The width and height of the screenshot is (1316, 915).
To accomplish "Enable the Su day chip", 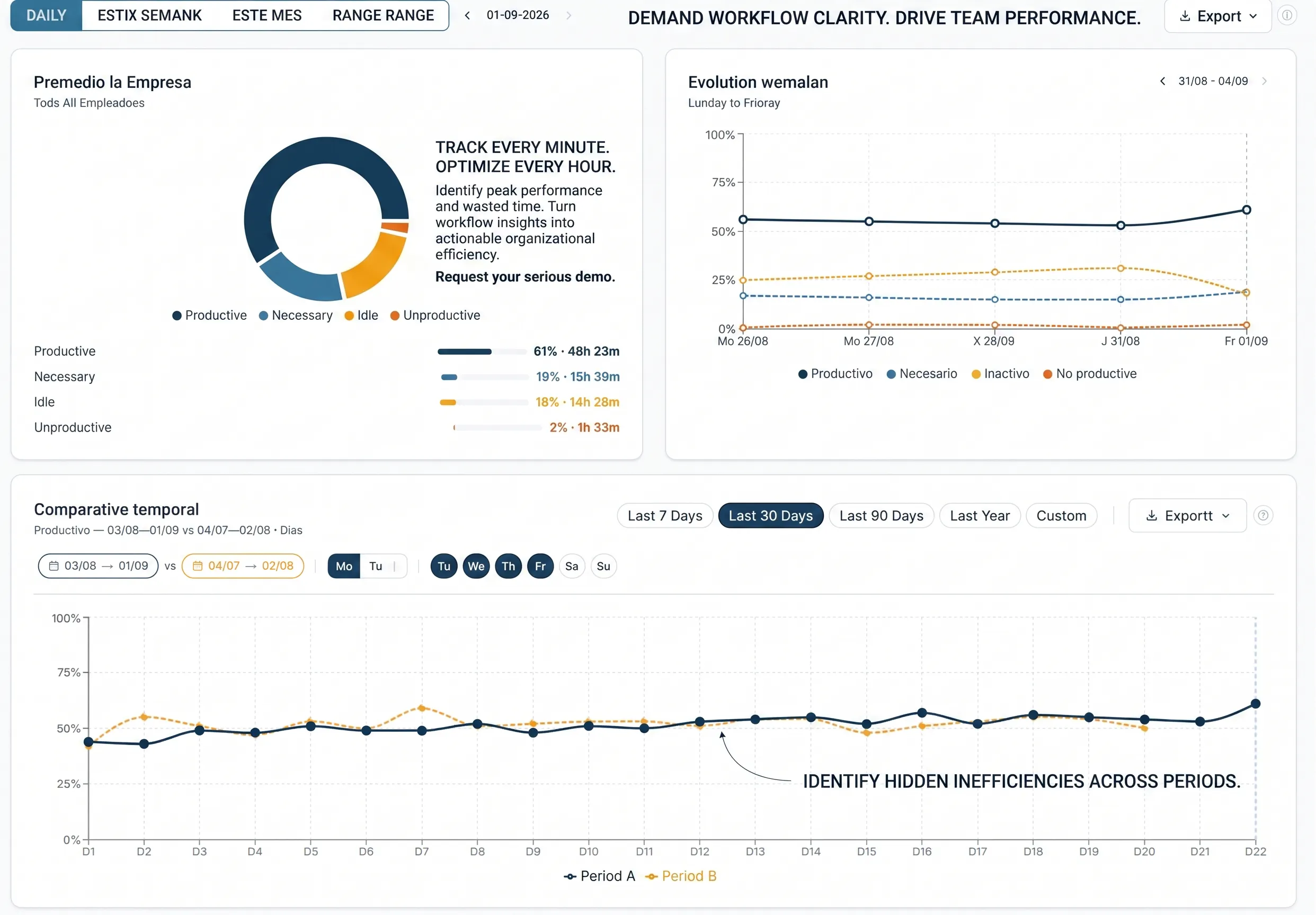I will coord(603,566).
